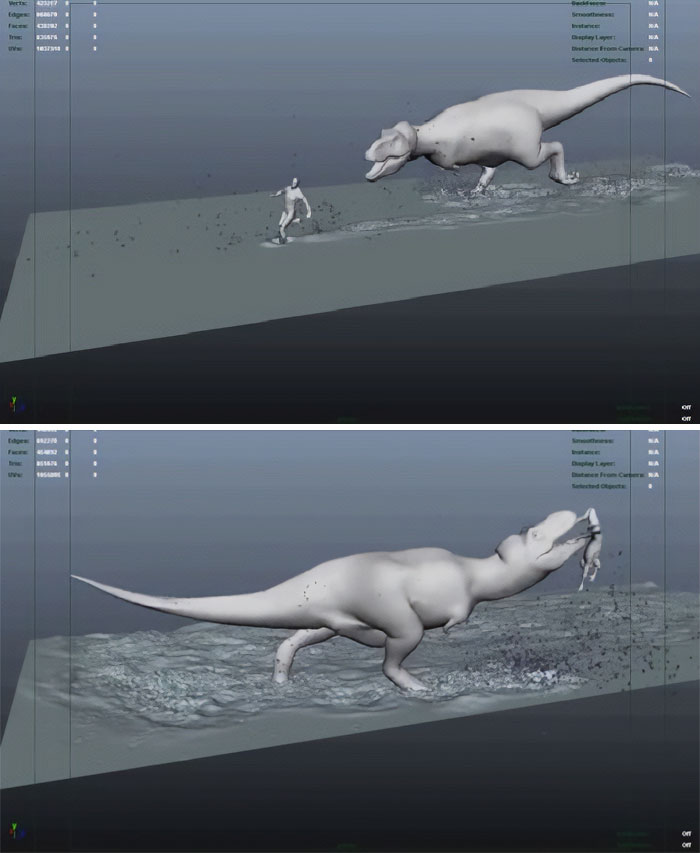Click Distance From Camera in the upper HUD

pyautogui.click(x=608, y=49)
